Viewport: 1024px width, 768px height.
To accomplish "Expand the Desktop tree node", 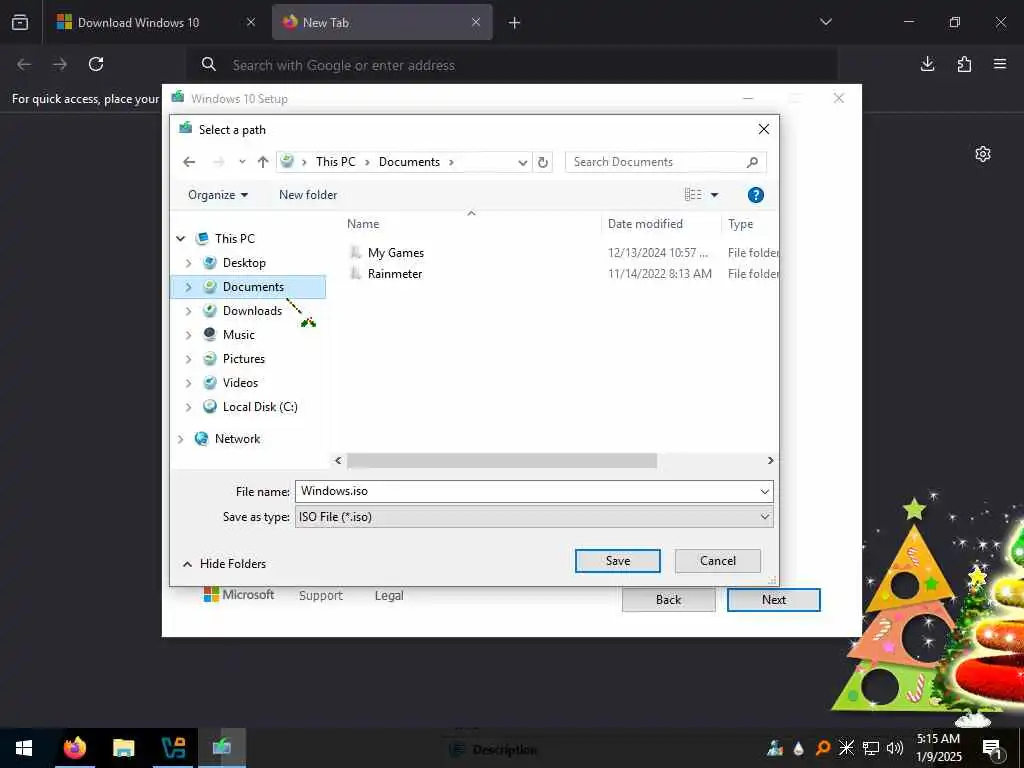I will [x=188, y=263].
